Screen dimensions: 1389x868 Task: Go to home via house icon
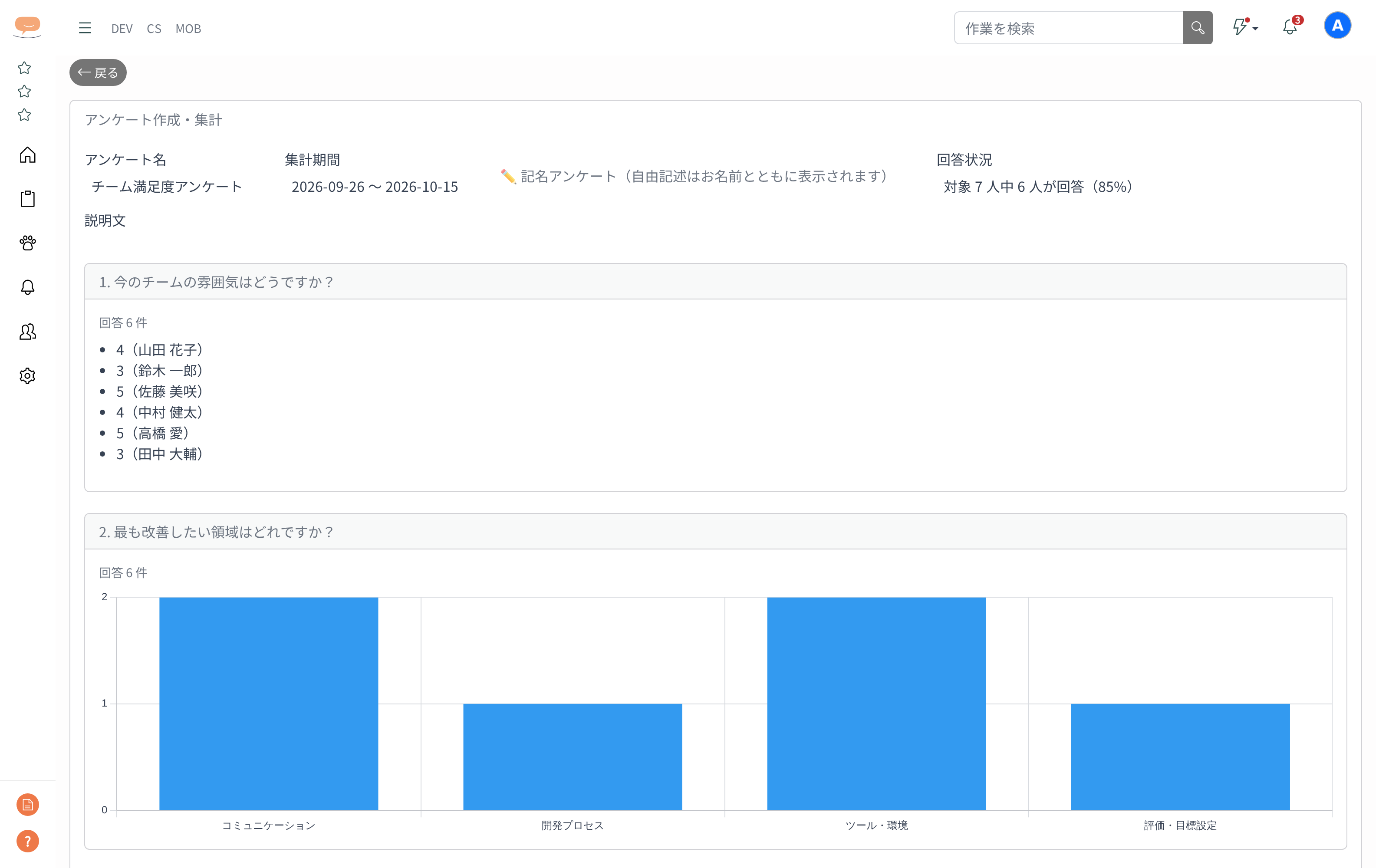[27, 155]
